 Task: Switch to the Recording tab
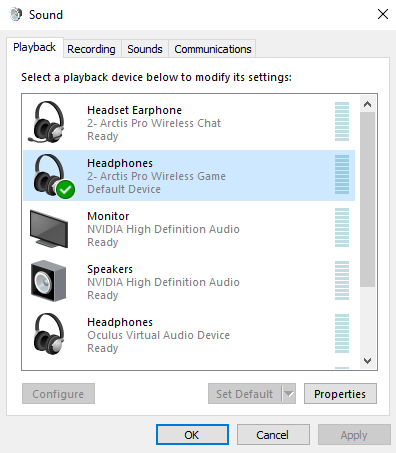click(92, 49)
